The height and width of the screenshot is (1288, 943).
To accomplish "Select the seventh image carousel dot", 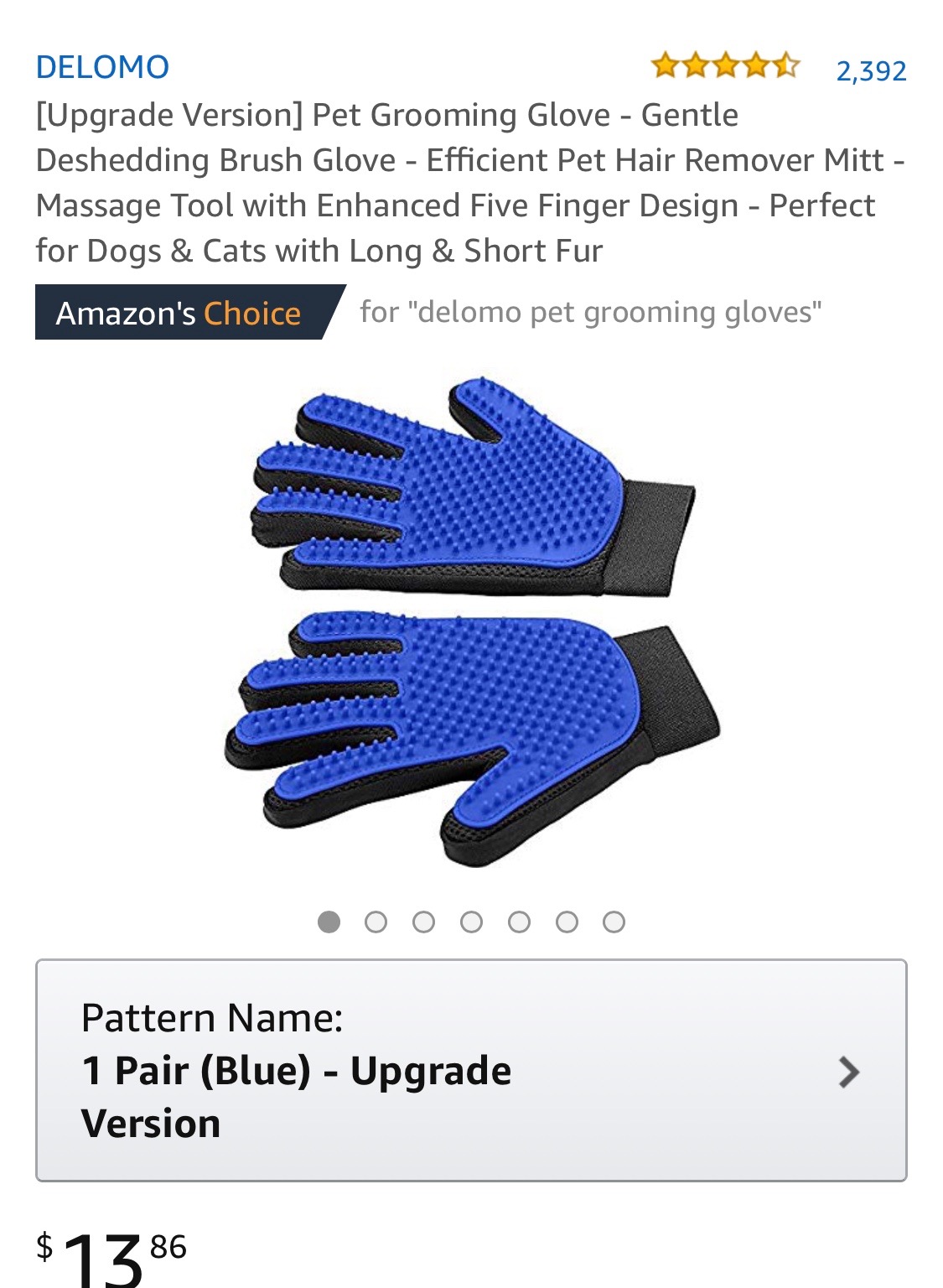I will coord(614,922).
